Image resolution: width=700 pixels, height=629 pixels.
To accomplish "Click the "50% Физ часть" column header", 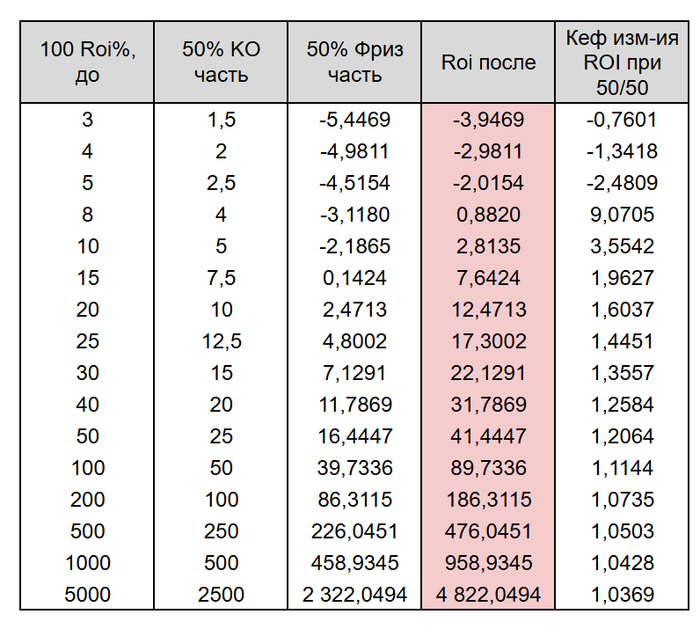I will point(354,62).
